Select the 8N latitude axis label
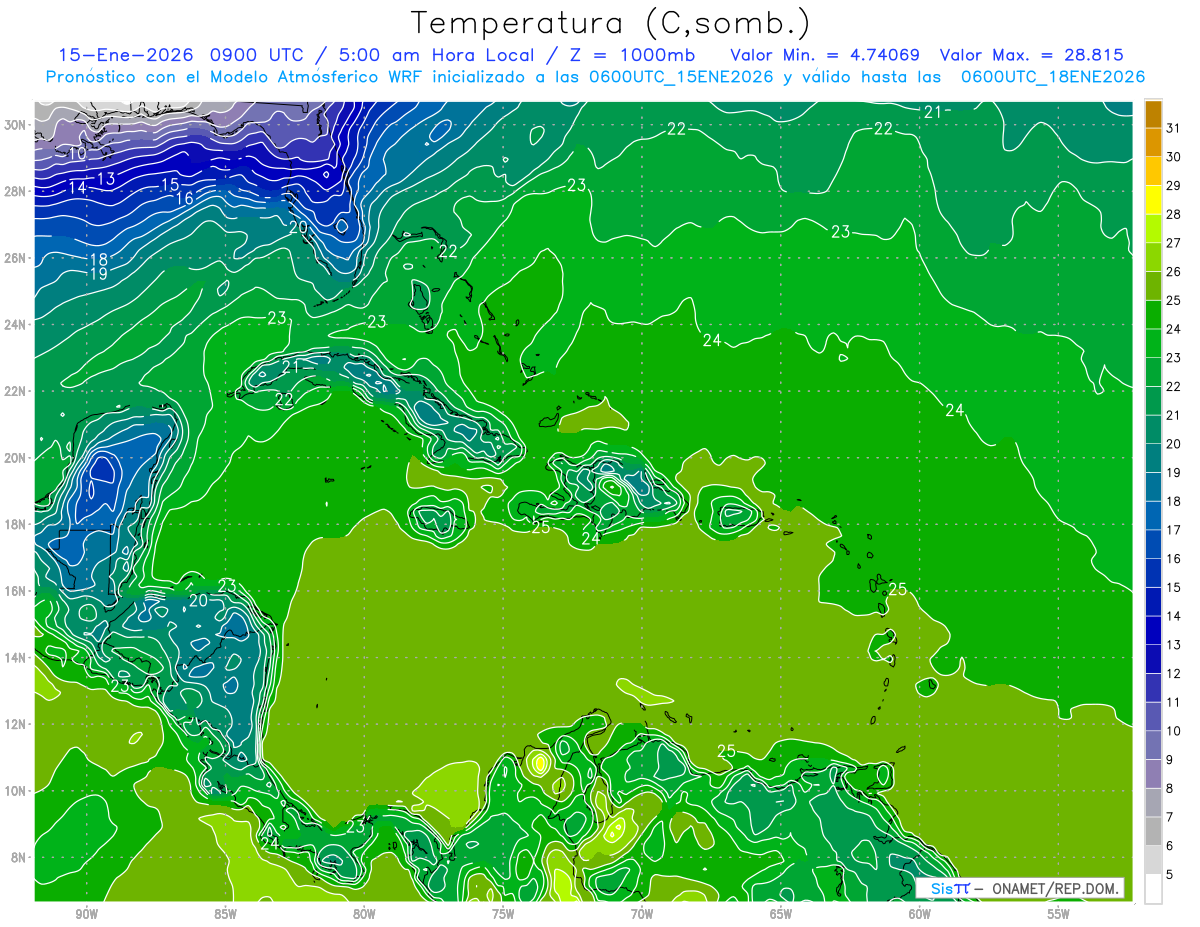 pyautogui.click(x=19, y=857)
